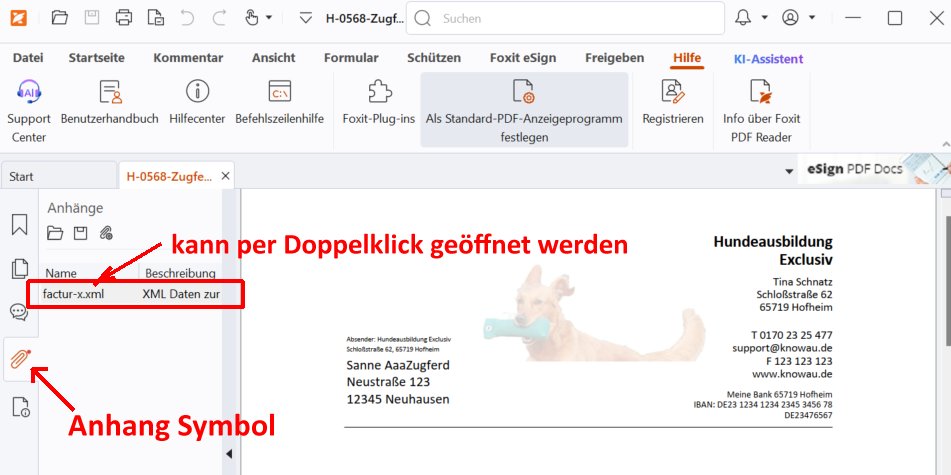Open the Benutzerhandbuch user manual
Screen dimensions: 951x475
pos(110,103)
